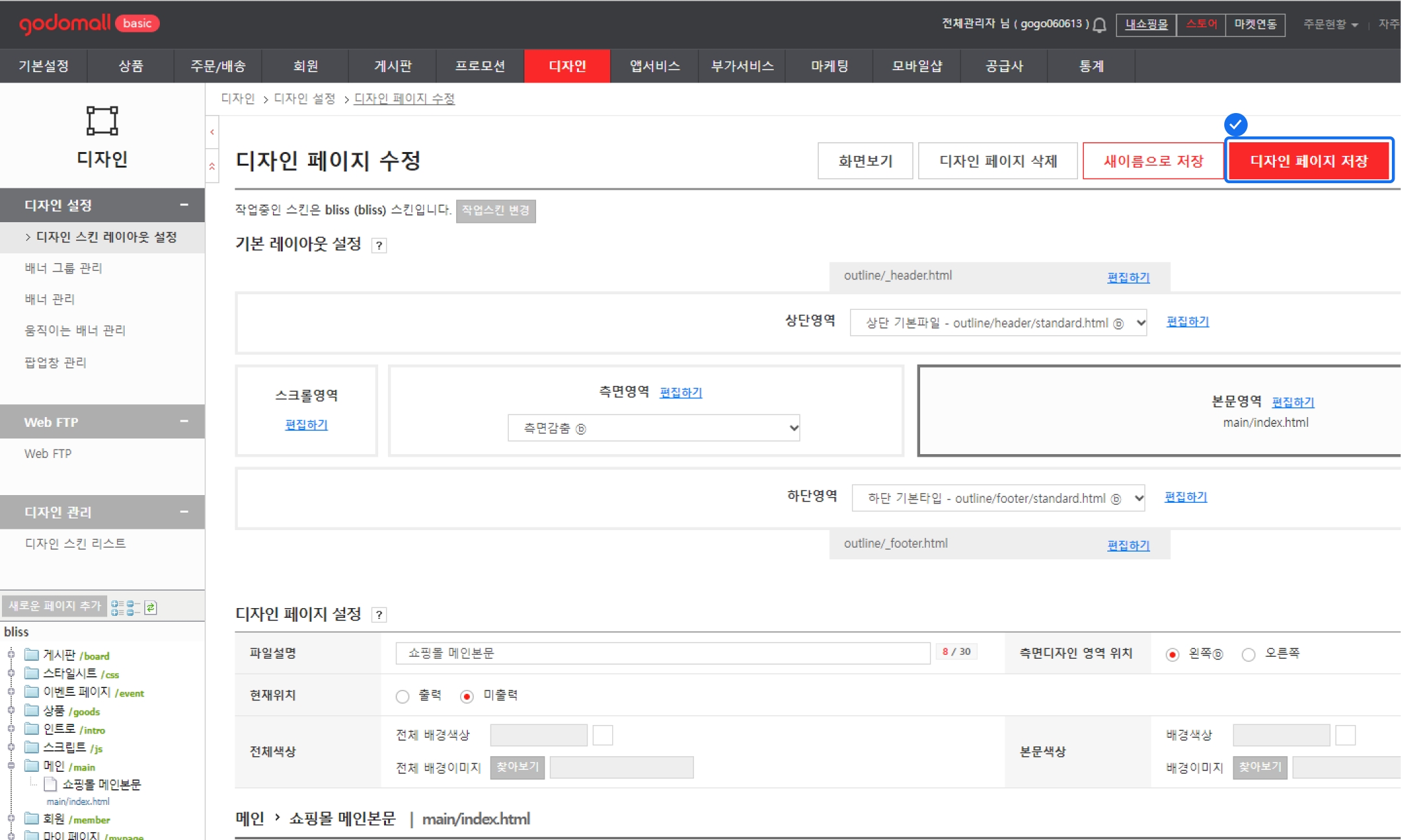Open 배너 관리 in the sidebar
The width and height of the screenshot is (1401, 840).
click(49, 299)
